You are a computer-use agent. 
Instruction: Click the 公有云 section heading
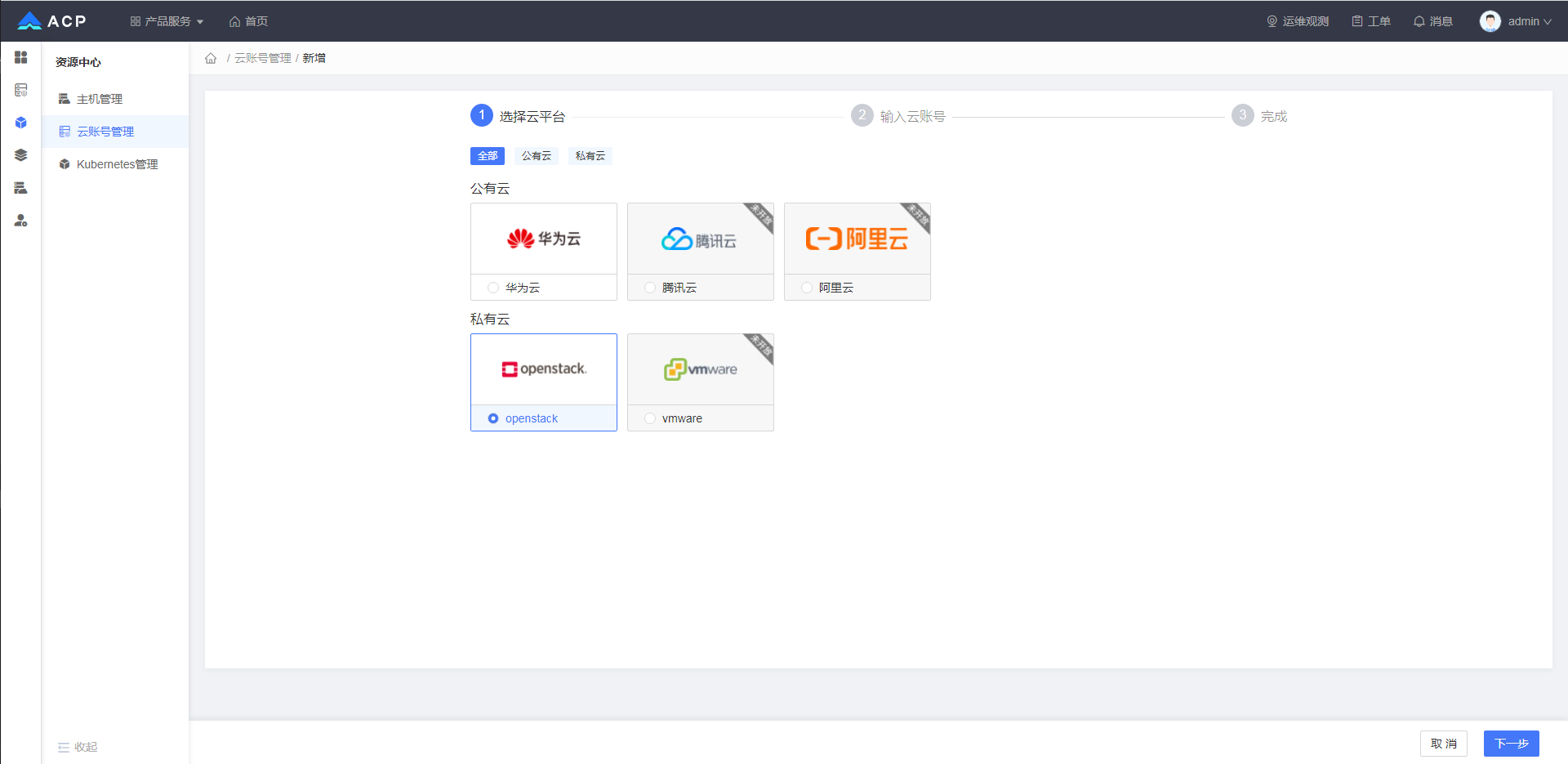click(x=490, y=189)
